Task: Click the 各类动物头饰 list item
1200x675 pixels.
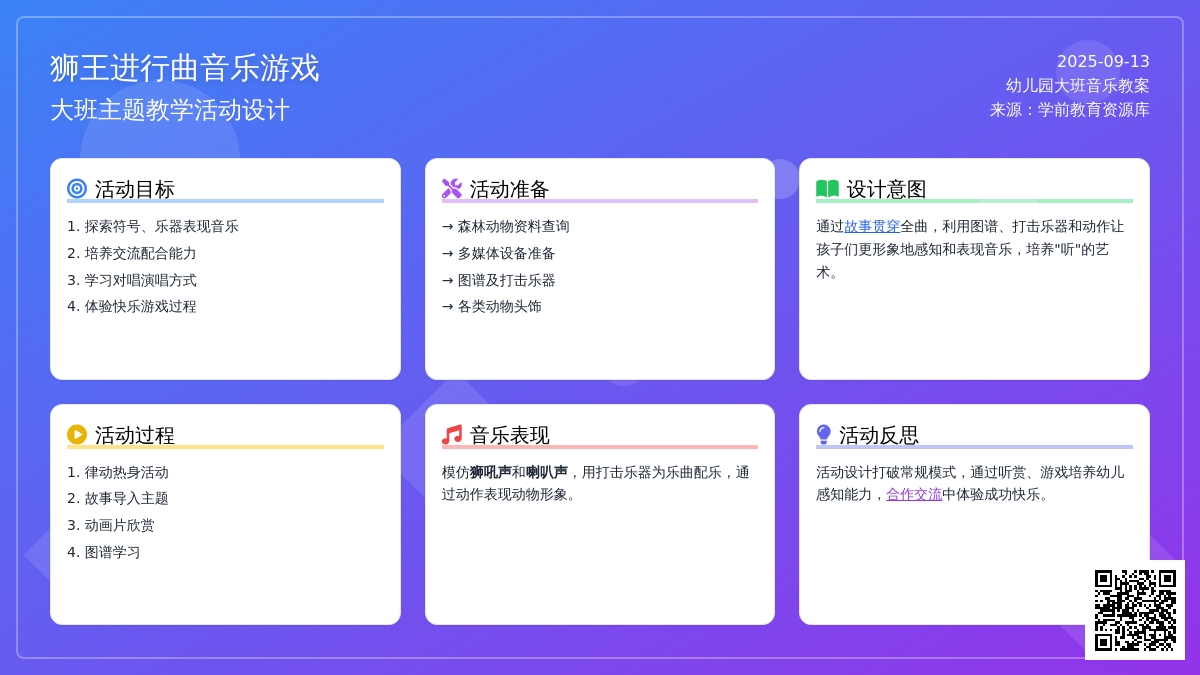Action: [499, 307]
